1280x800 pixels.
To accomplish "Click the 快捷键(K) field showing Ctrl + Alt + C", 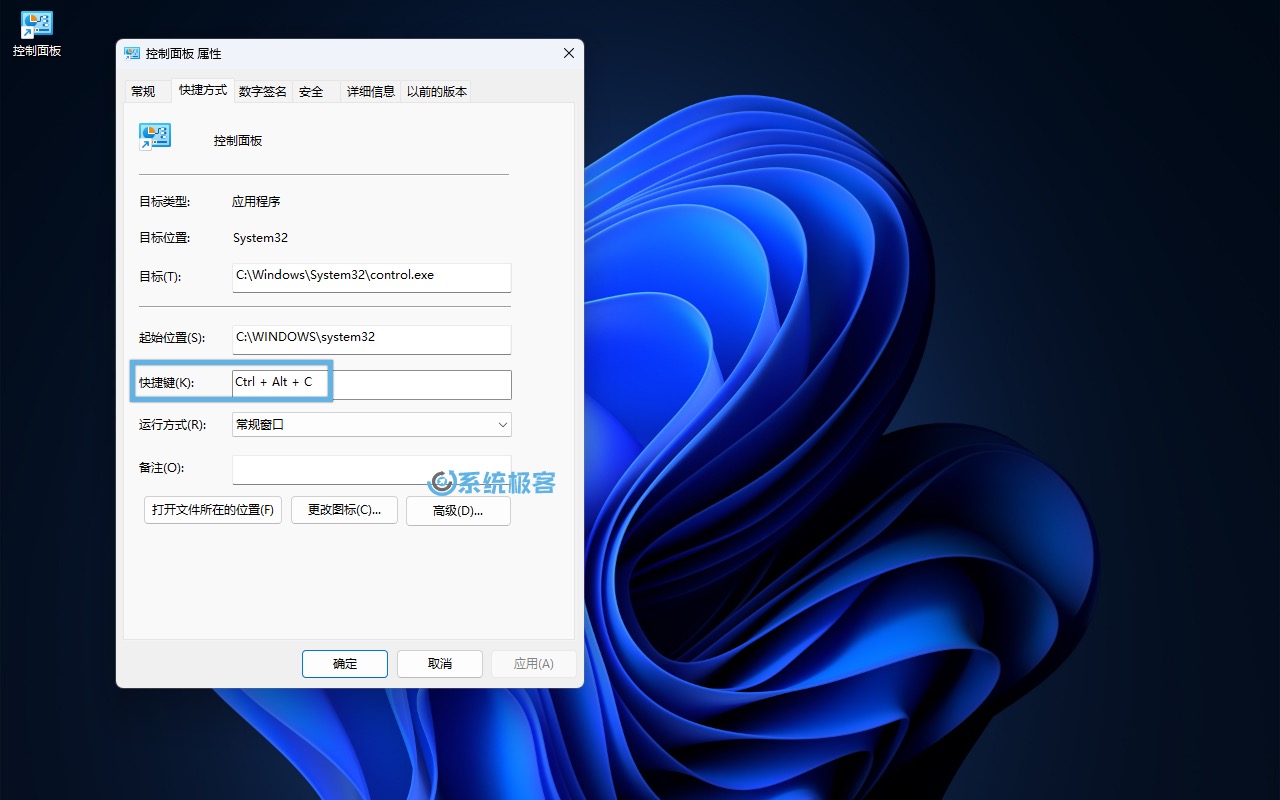I will click(371, 383).
